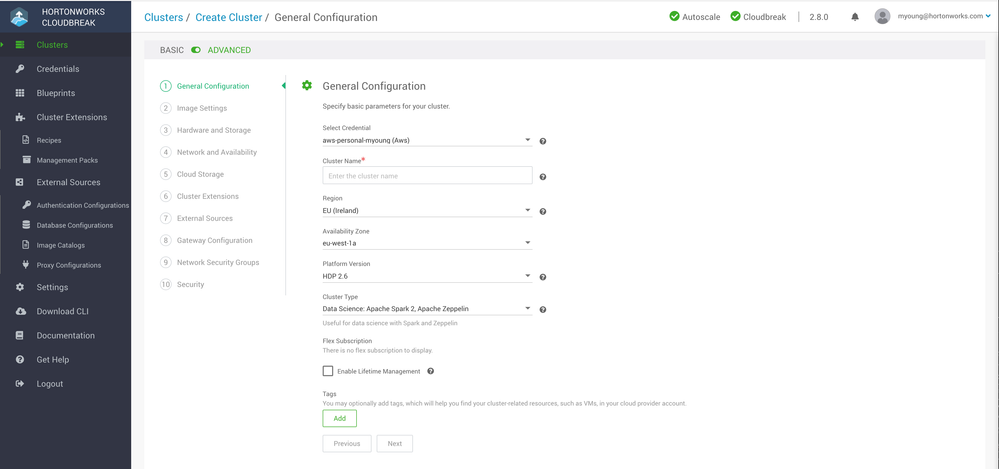Viewport: 999px width, 469px height.
Task: Click the General Configuration gear icon
Action: pyautogui.click(x=306, y=85)
